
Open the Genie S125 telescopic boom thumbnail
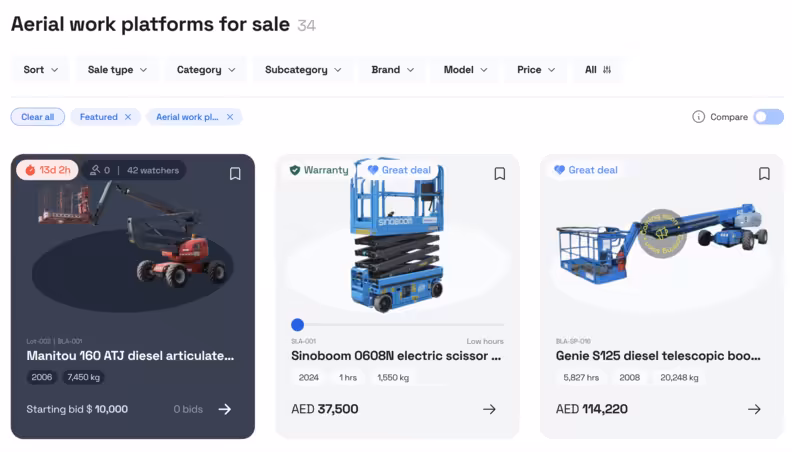[x=662, y=239]
